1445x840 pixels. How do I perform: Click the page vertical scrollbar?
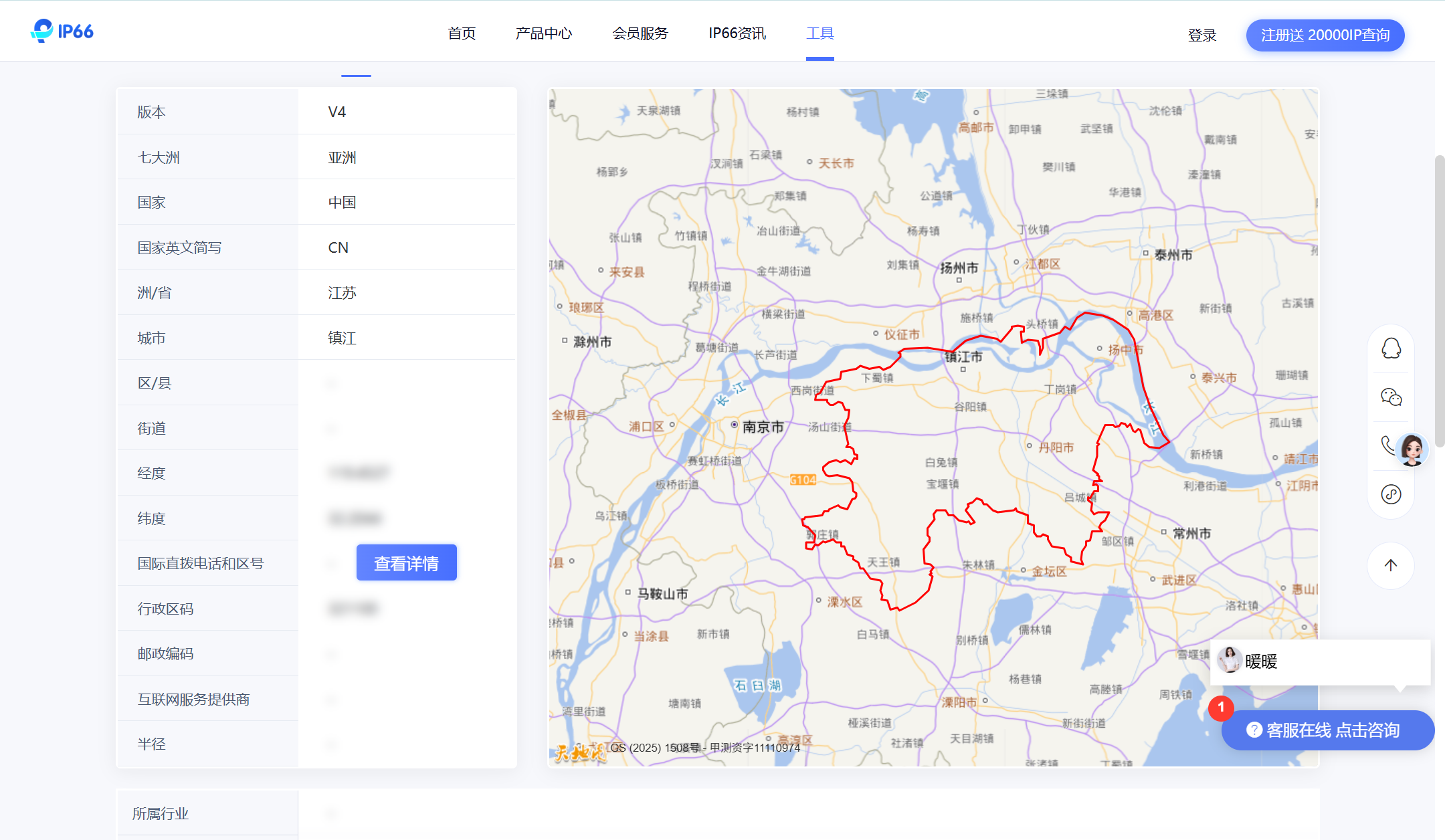point(1439,301)
